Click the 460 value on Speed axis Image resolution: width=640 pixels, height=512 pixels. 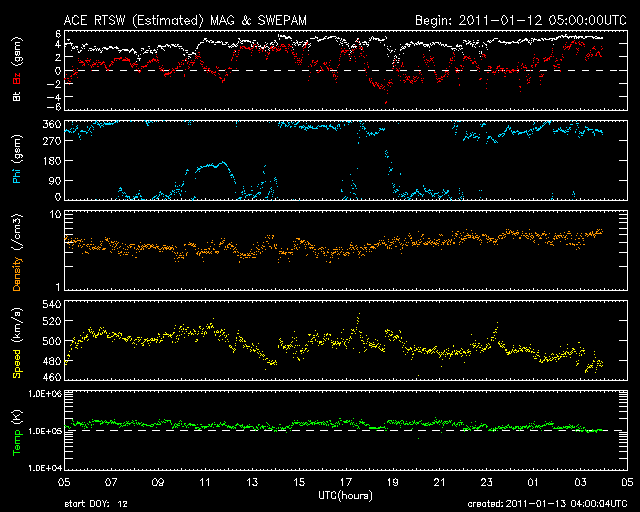pyautogui.click(x=52, y=377)
